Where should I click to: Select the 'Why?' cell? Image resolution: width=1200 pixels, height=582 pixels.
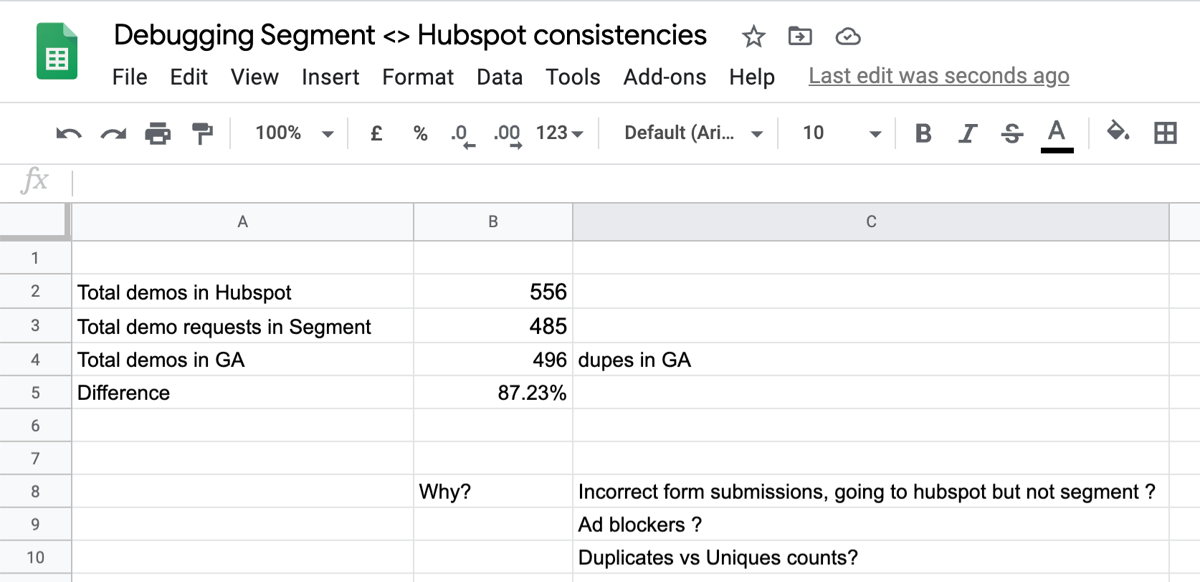click(493, 491)
